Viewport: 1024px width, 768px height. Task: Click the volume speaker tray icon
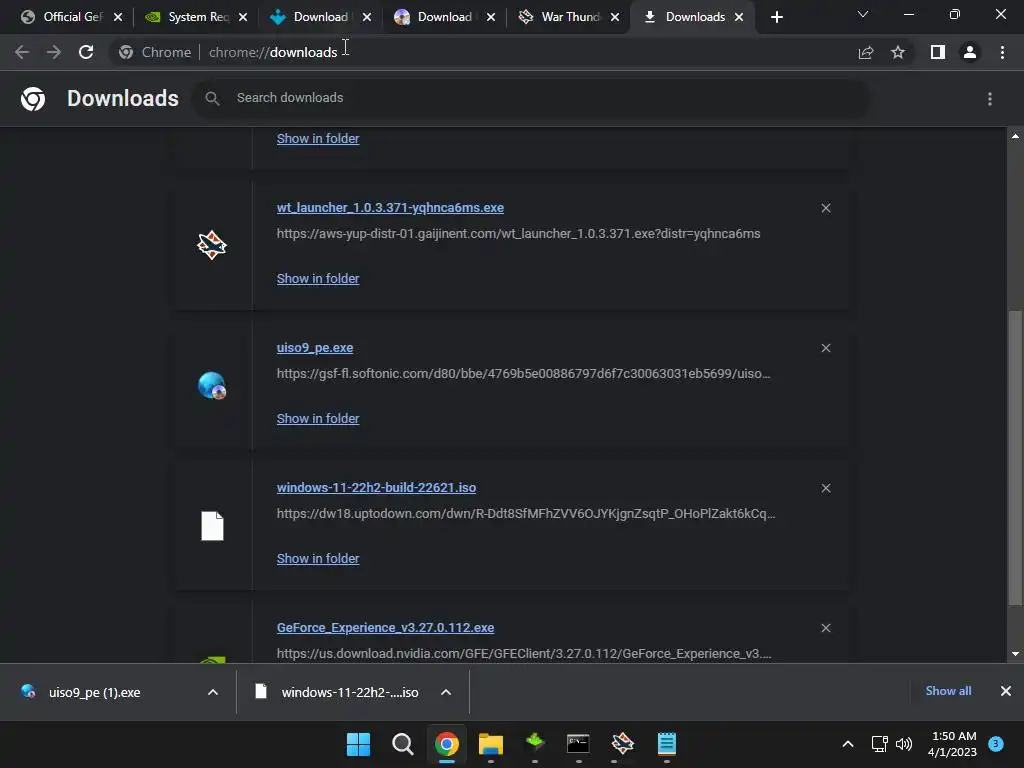point(904,744)
